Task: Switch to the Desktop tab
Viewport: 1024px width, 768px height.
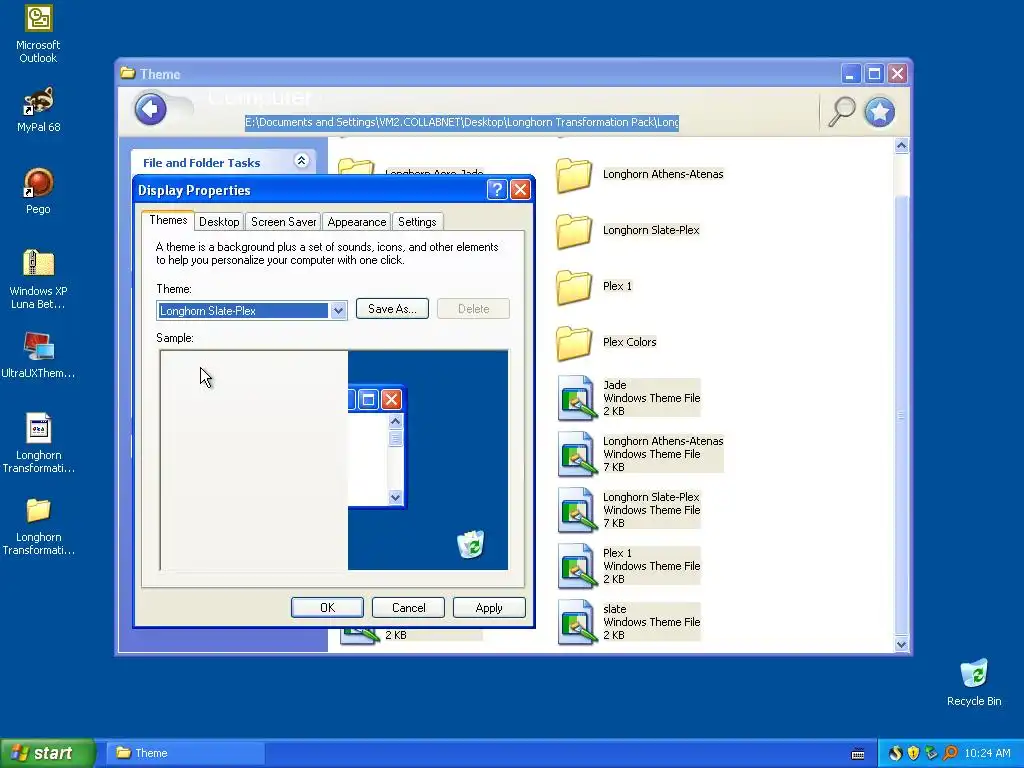Action: tap(219, 221)
